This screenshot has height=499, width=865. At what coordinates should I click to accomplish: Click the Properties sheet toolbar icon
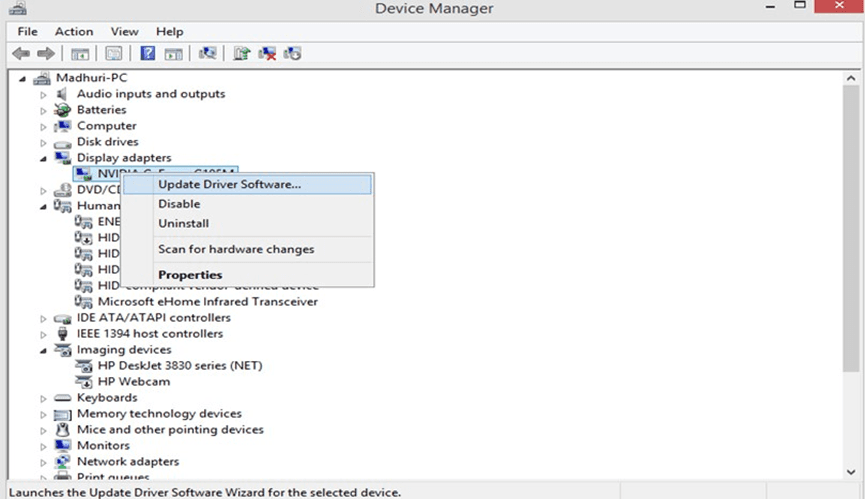tap(114, 53)
